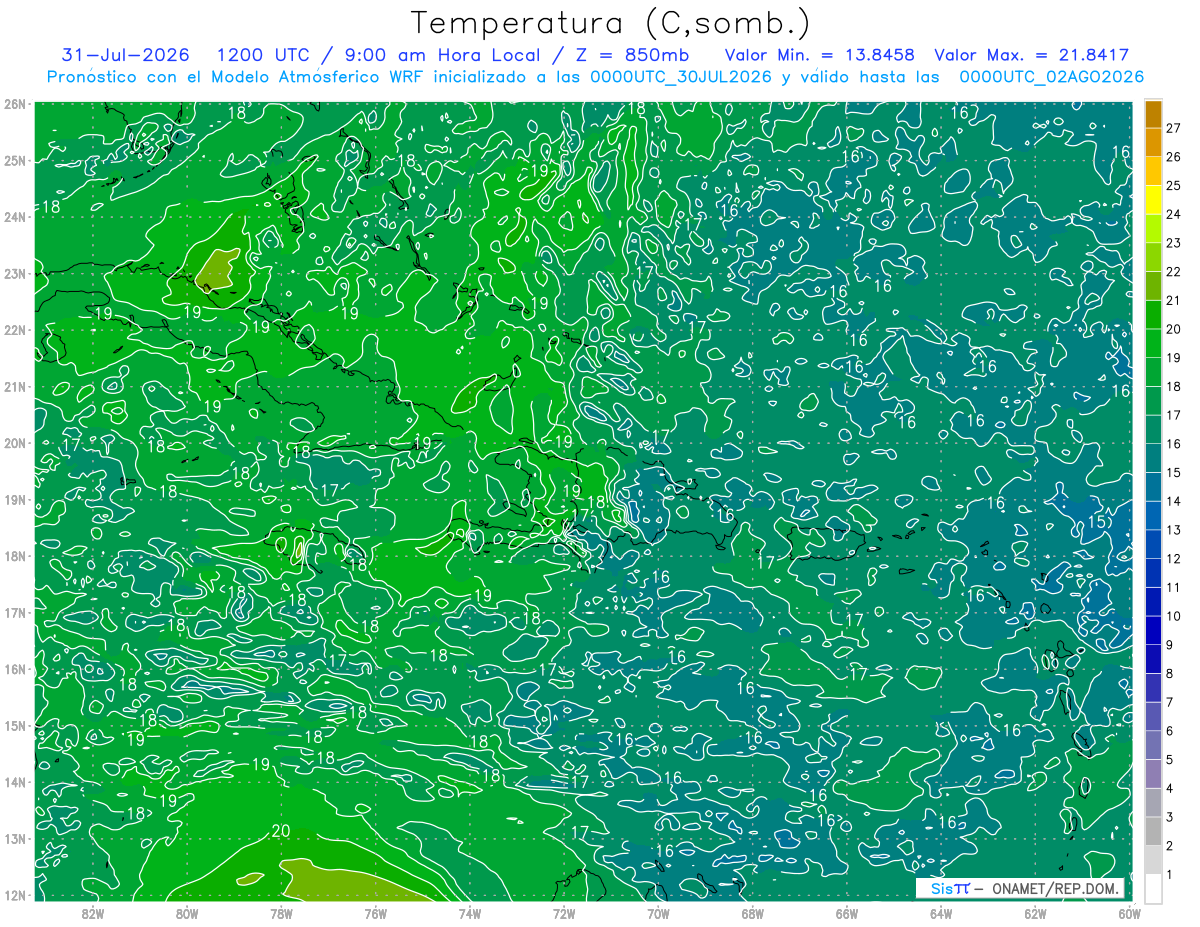This screenshot has height=927, width=1200.
Task: Click the "20N" latitude axis label
Action: pyautogui.click(x=15, y=443)
